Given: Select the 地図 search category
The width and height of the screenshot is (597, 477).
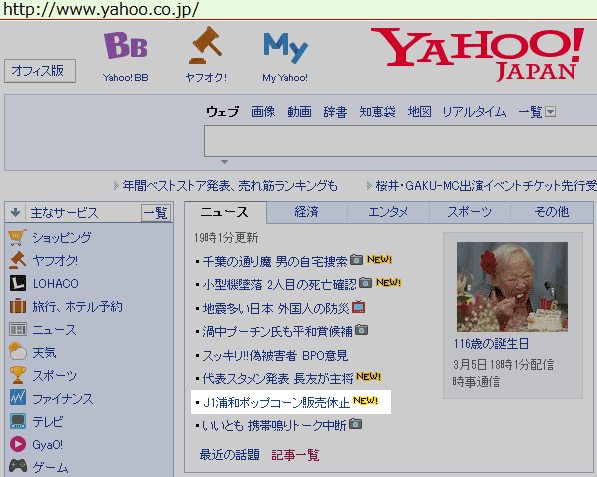Looking at the screenshot, I should pos(420,112).
